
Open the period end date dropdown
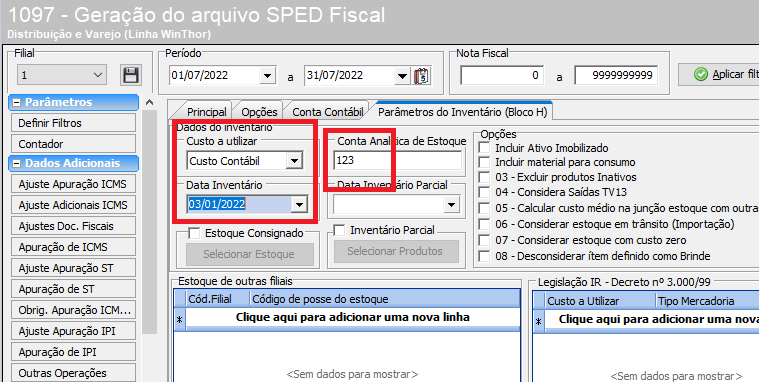coord(402,76)
